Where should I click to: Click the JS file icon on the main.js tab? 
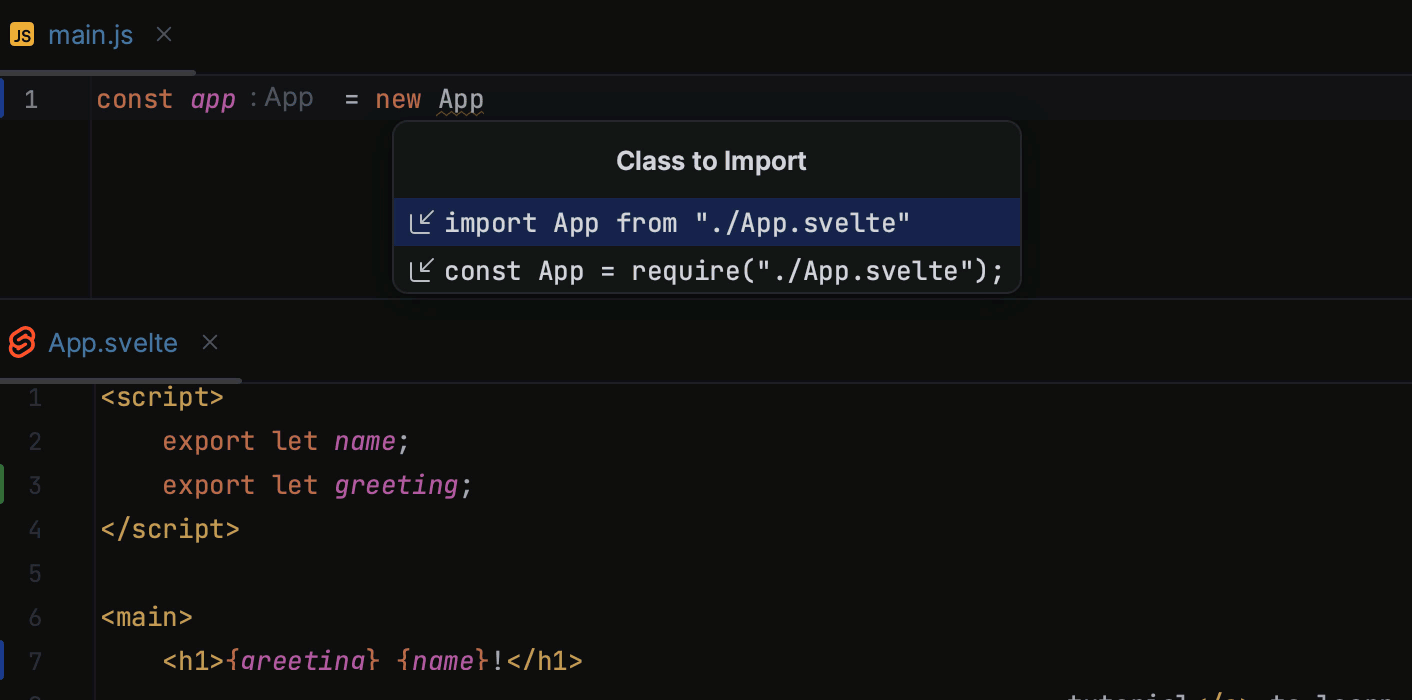click(x=21, y=34)
